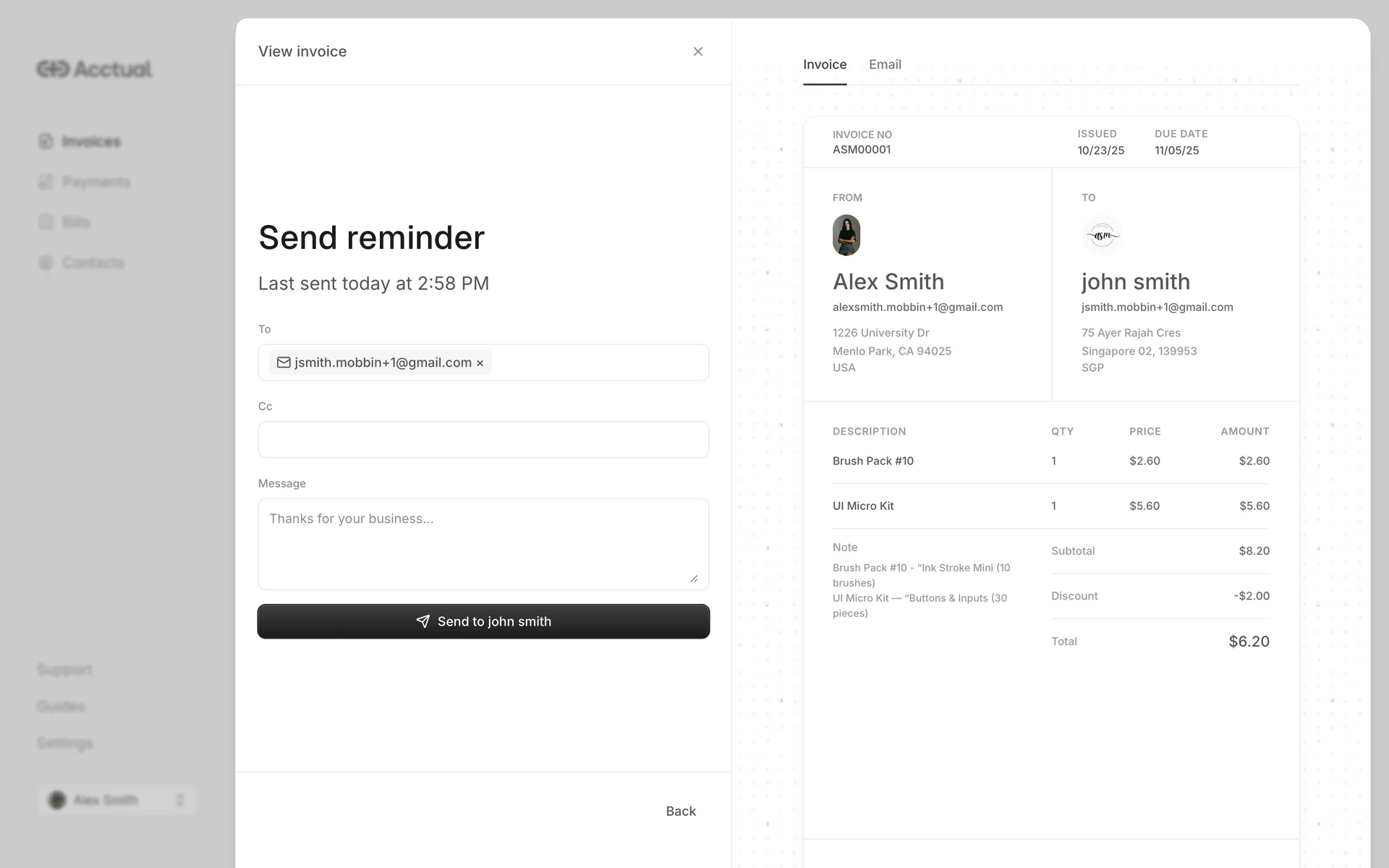The width and height of the screenshot is (1389, 868).
Task: Open Payments in the sidebar
Action: (x=95, y=182)
